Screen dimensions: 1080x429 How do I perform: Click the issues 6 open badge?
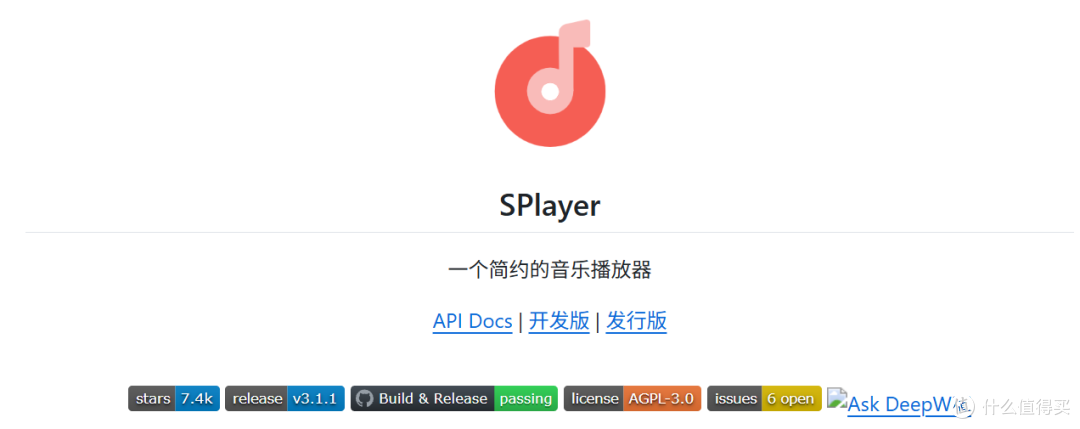pos(765,398)
